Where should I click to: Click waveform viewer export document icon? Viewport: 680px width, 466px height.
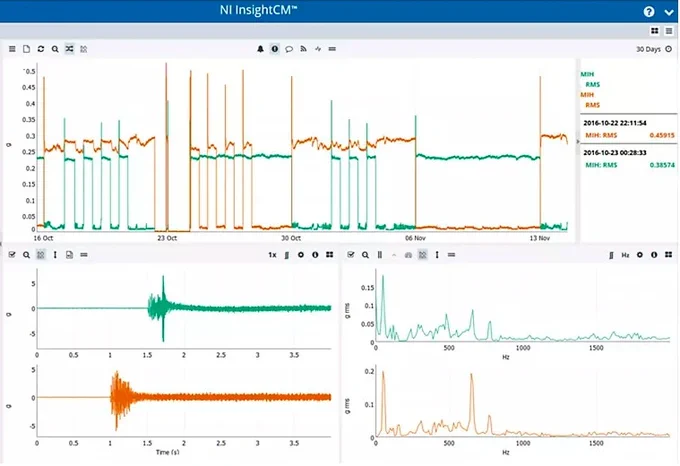[69, 255]
